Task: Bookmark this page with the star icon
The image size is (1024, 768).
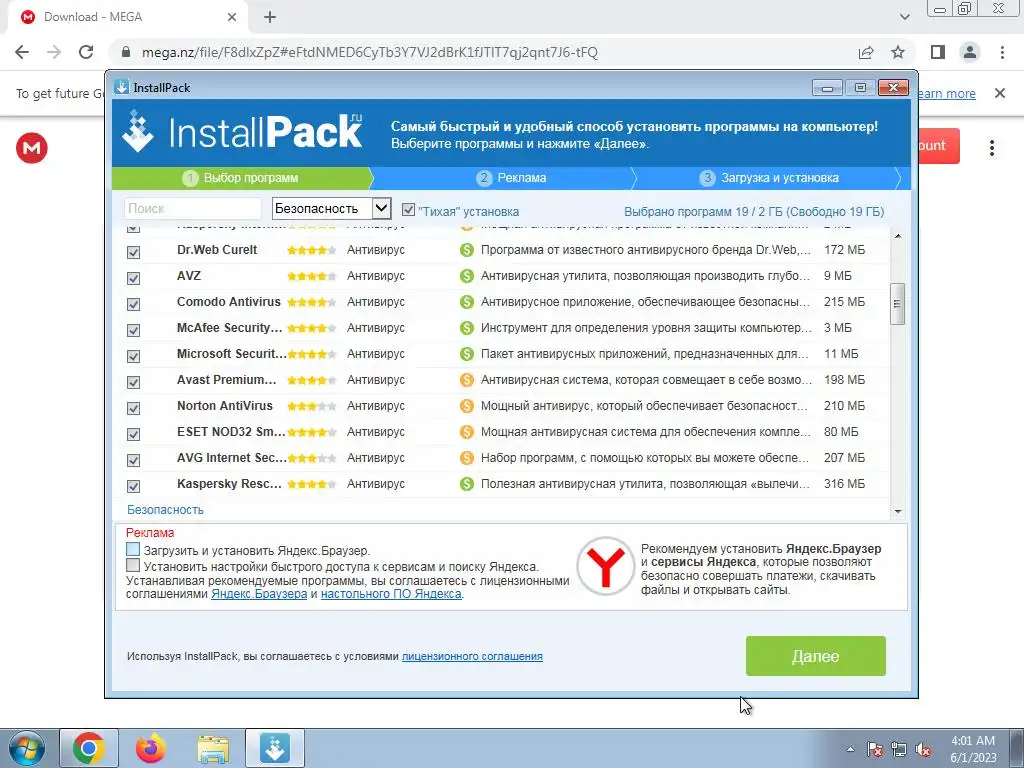Action: click(x=898, y=52)
